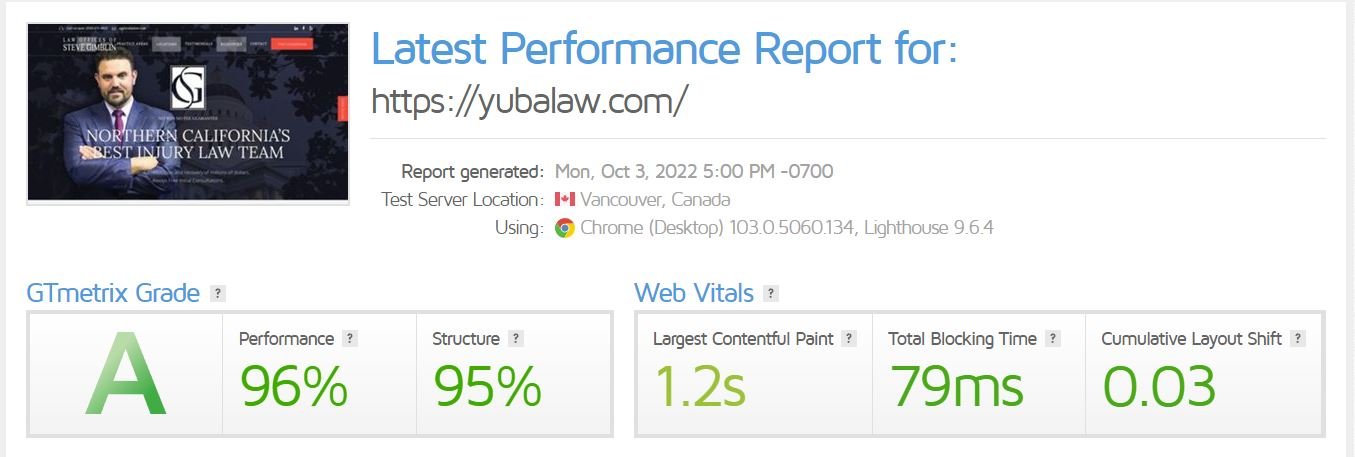Click the Canada flag icon
Viewport: 1355px width, 457px height.
point(565,199)
